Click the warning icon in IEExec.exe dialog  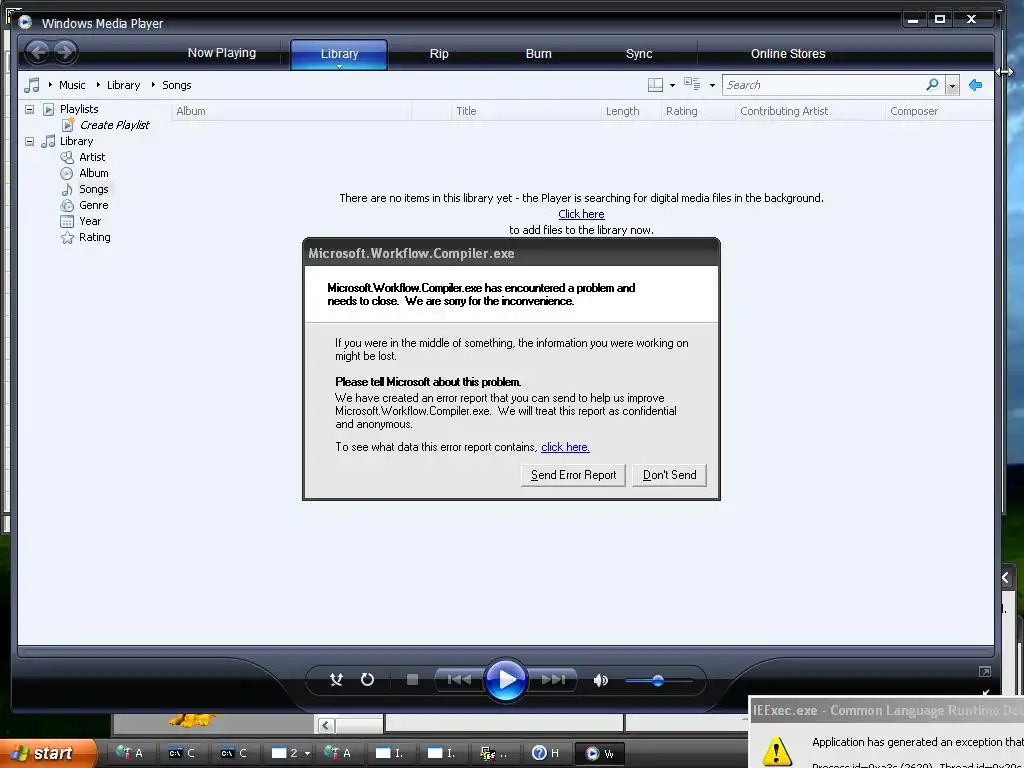pos(775,751)
